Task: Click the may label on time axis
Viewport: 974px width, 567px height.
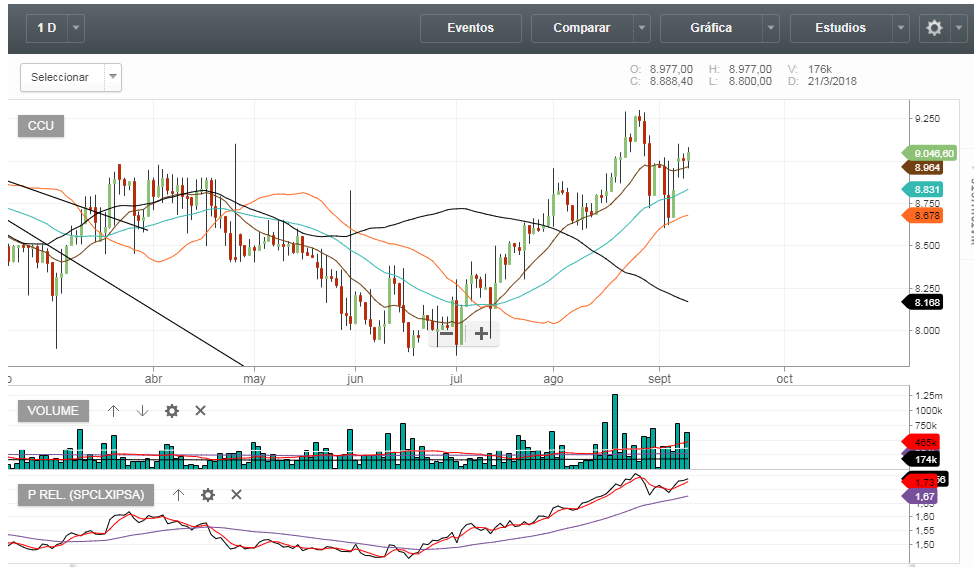Action: pos(254,379)
